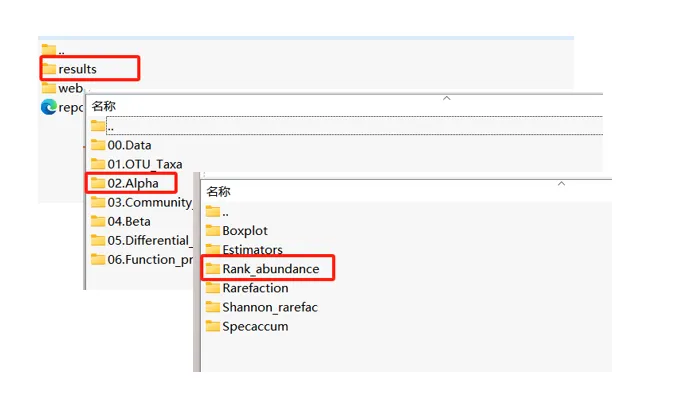Open the 04.Beta folder
This screenshot has height=396, width=674.
tap(121, 221)
